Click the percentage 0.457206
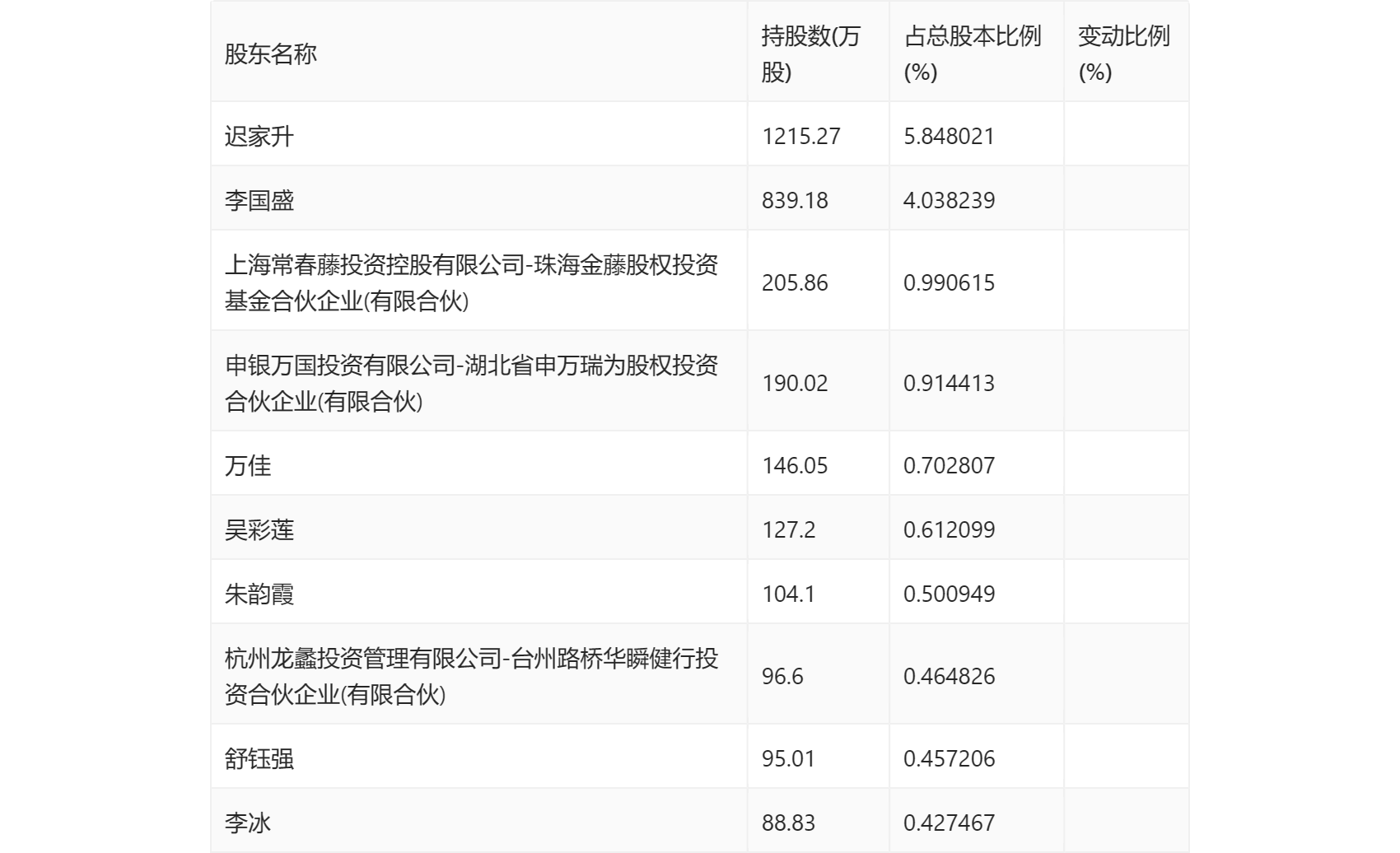This screenshot has width=1400, height=853. pos(950,758)
